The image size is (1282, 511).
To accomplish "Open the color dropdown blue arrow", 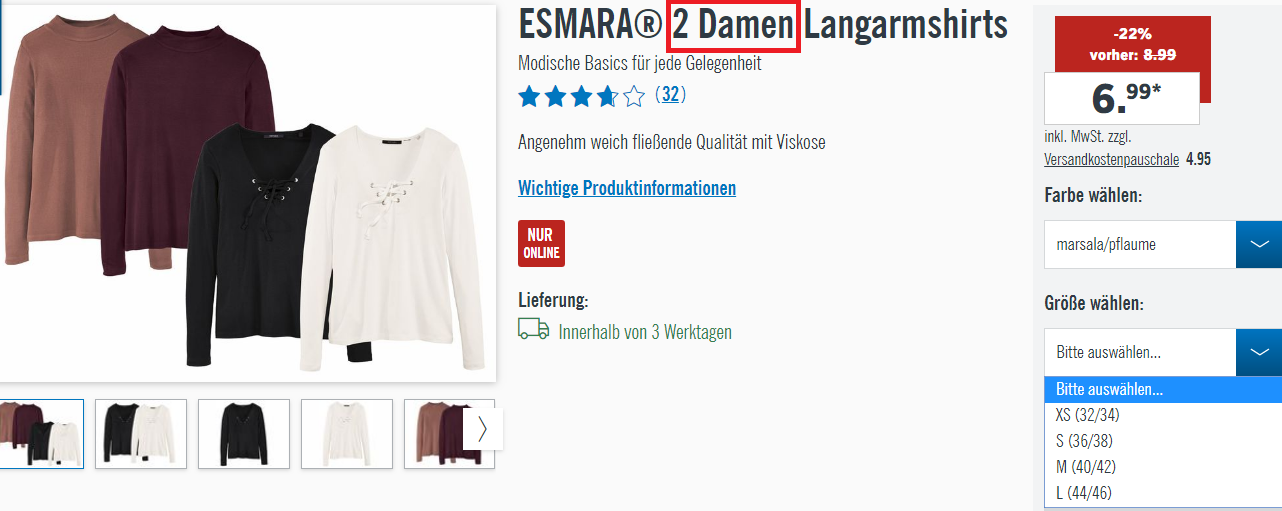I will click(x=1259, y=244).
